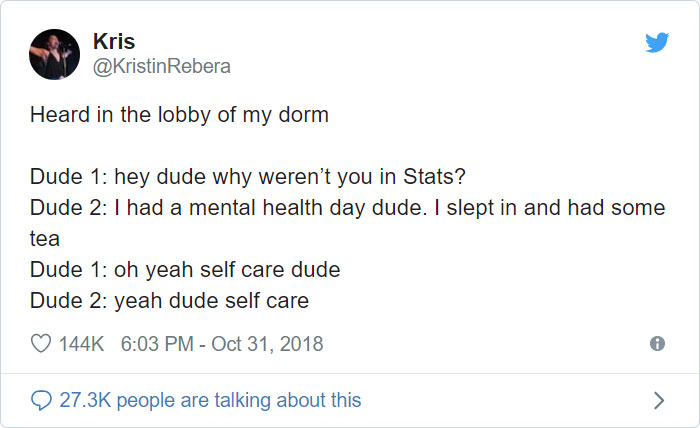The image size is (700, 428).
Task: Click the "yeah dude self care" line
Action: pos(169,300)
